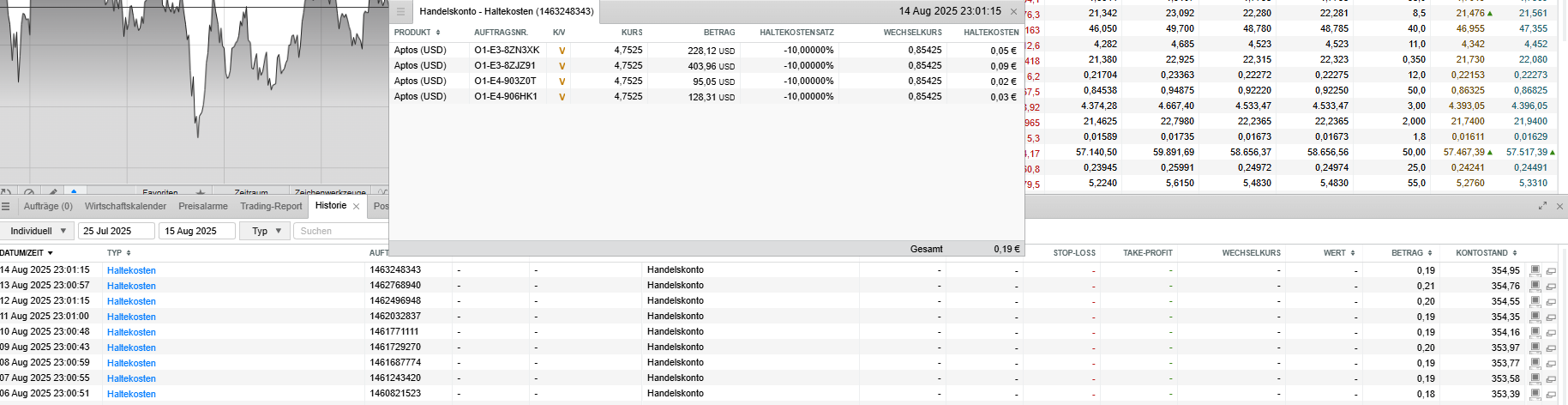Click watchlist price 57.517,39
This screenshot has height=405, width=1568.
1527,152
